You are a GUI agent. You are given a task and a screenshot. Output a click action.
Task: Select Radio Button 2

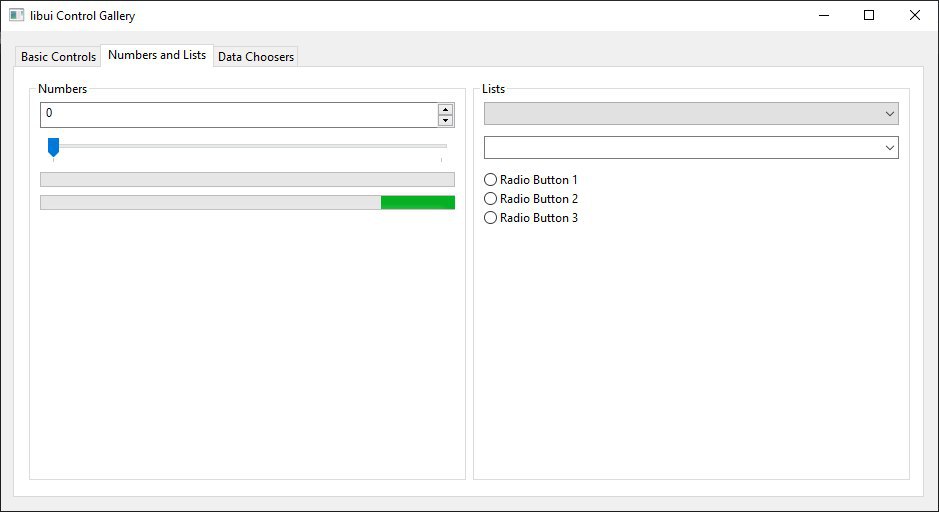coord(531,199)
